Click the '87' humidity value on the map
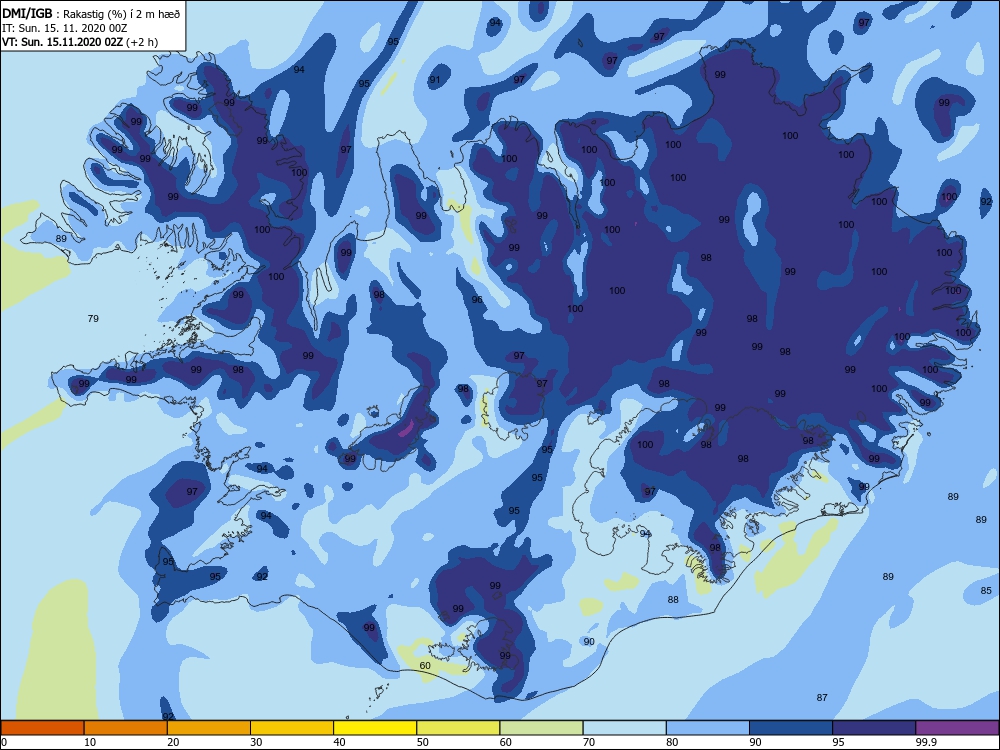Screen dimensions: 1000x750 pyautogui.click(x=822, y=698)
